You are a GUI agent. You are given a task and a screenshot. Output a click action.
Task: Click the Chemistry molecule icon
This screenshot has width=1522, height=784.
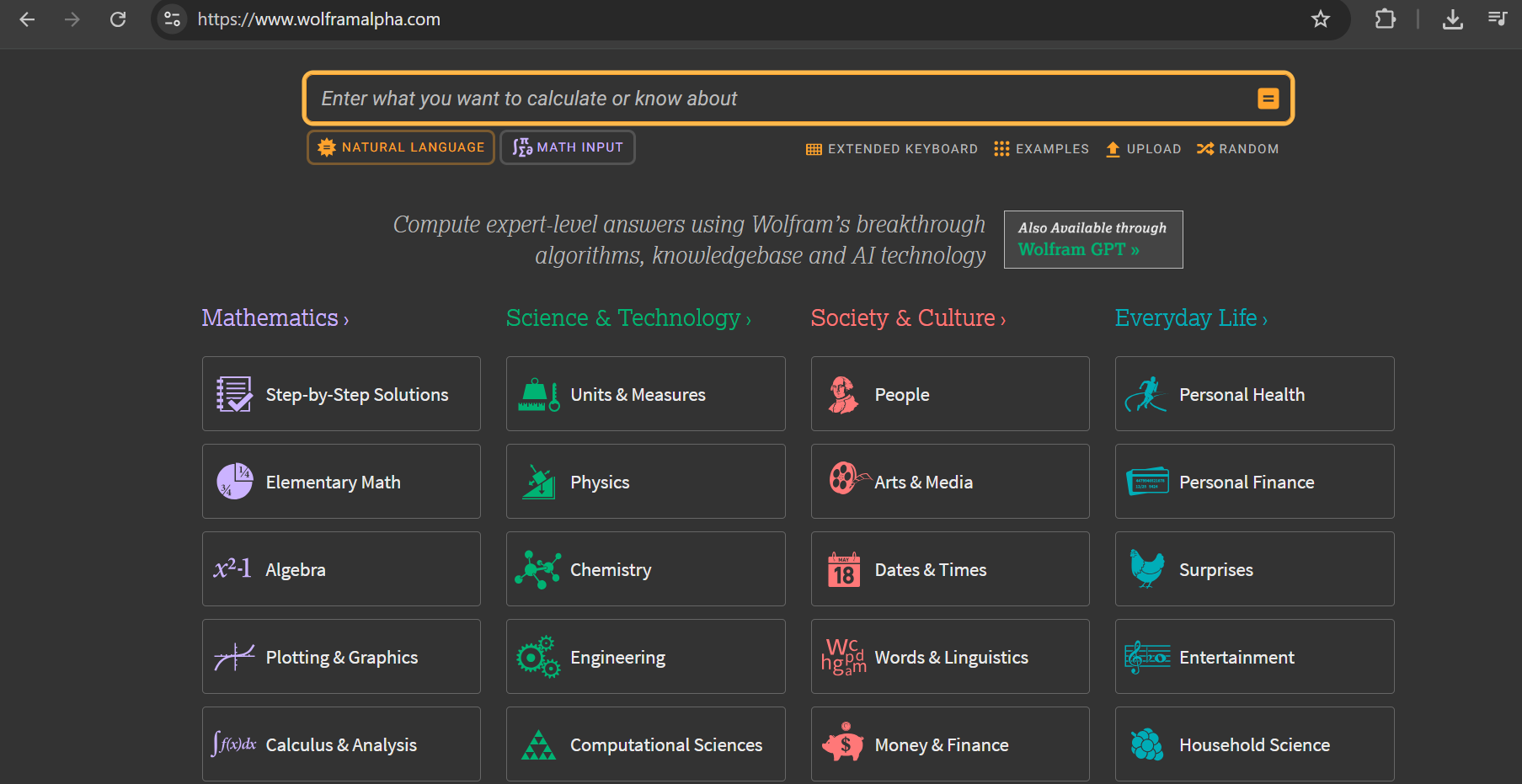click(x=538, y=569)
